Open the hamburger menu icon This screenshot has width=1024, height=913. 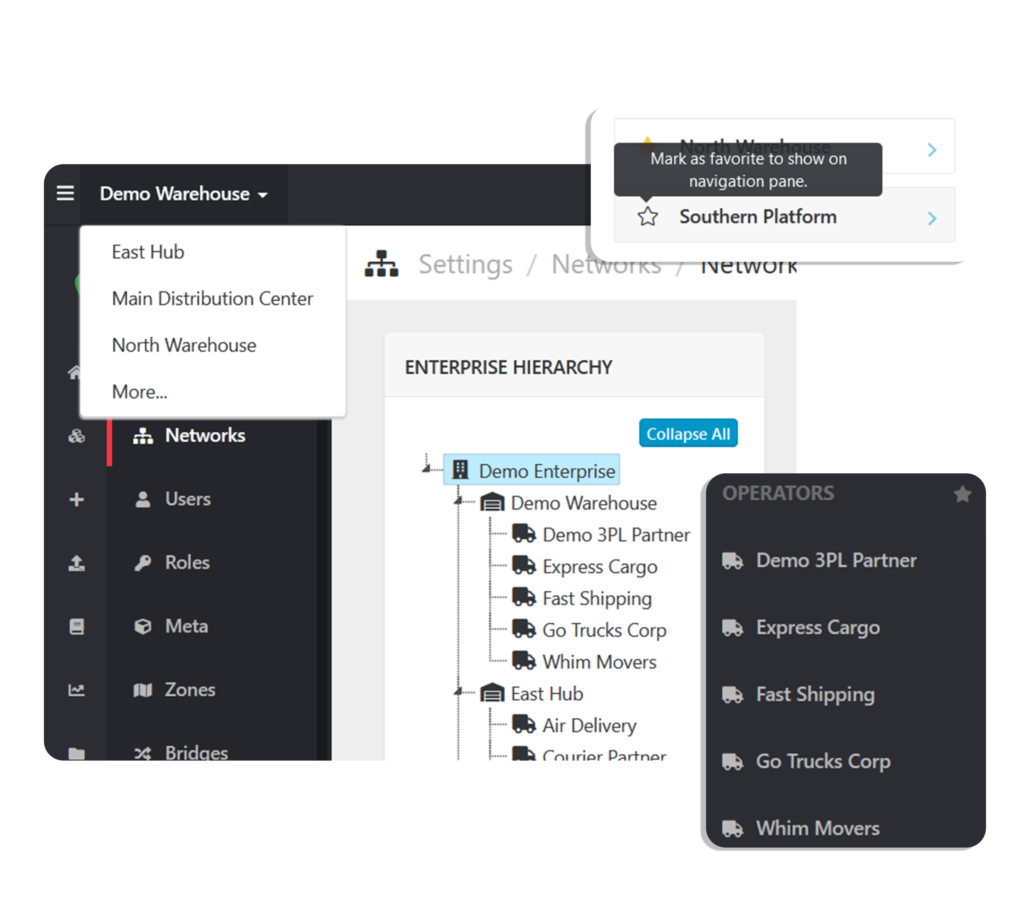tap(65, 193)
